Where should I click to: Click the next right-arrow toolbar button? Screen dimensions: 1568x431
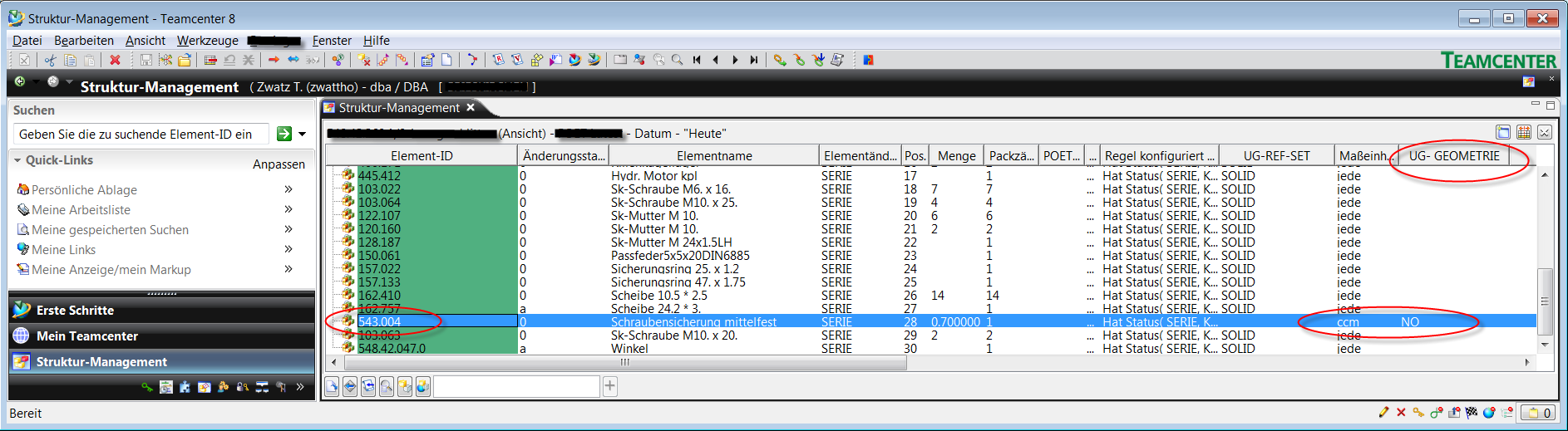click(x=735, y=60)
